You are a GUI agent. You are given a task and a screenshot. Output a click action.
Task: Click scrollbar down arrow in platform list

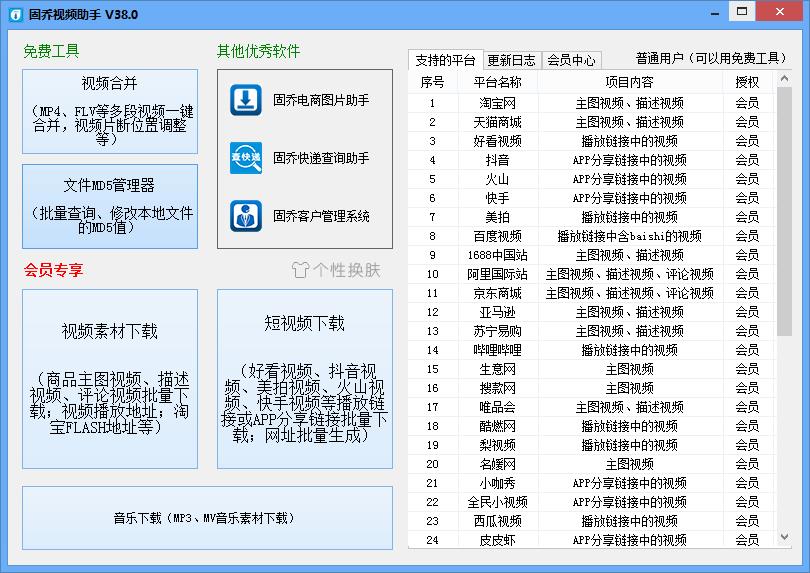pyautogui.click(x=784, y=537)
